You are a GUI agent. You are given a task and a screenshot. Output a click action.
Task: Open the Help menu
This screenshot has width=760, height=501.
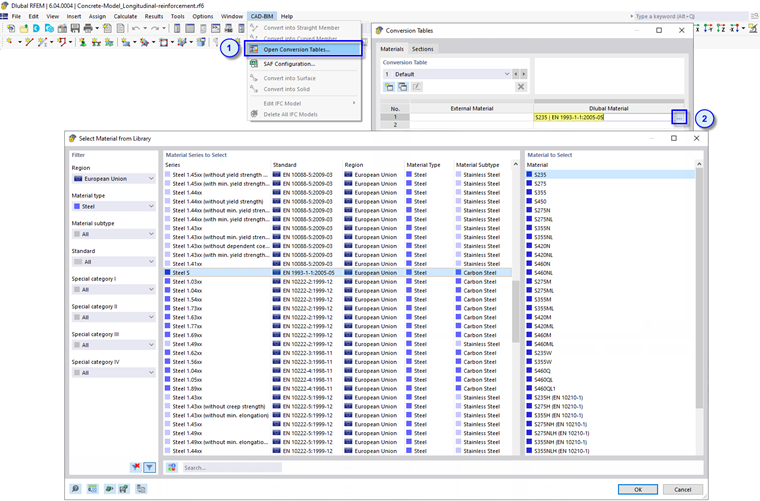pos(286,16)
